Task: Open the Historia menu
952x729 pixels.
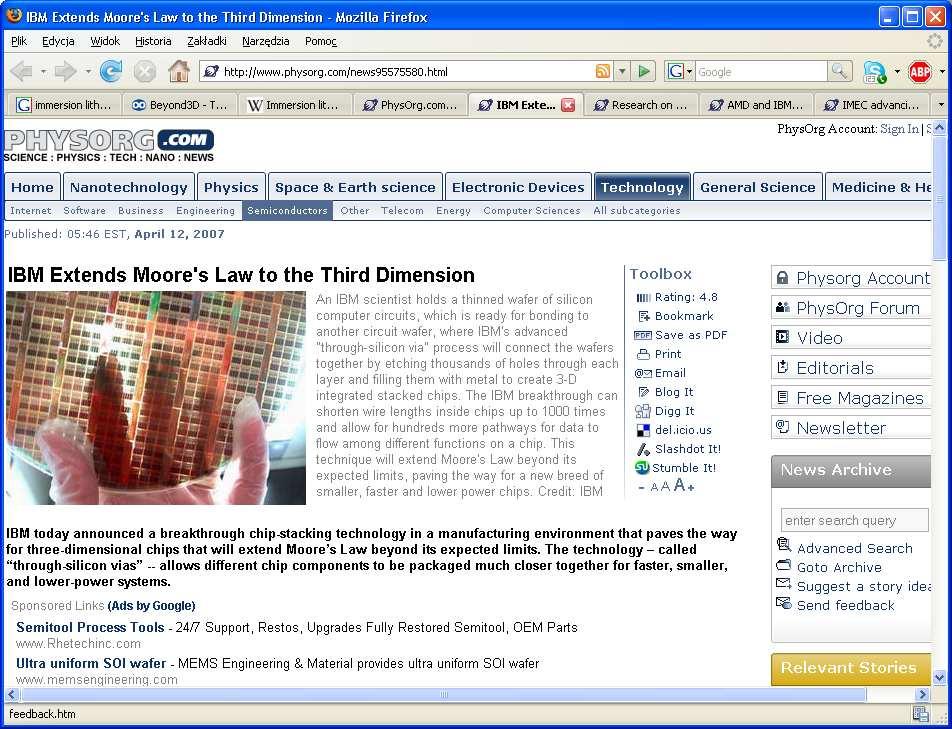Action: coord(153,41)
